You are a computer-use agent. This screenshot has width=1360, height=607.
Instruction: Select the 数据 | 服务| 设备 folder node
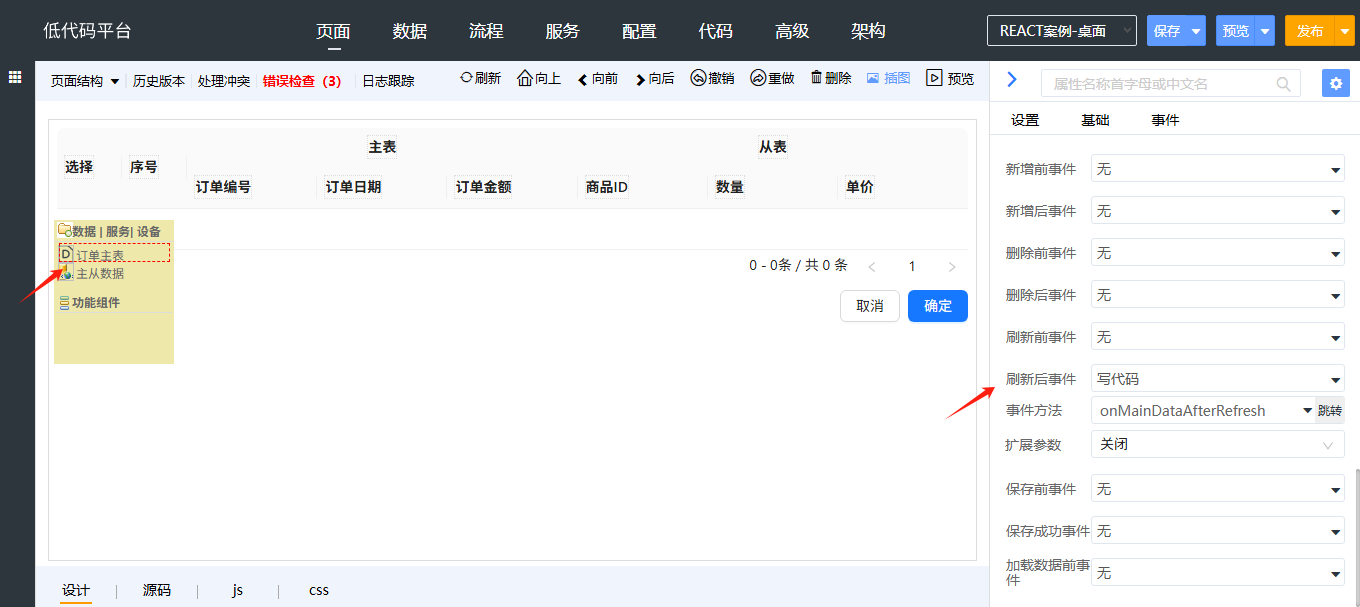tap(109, 231)
